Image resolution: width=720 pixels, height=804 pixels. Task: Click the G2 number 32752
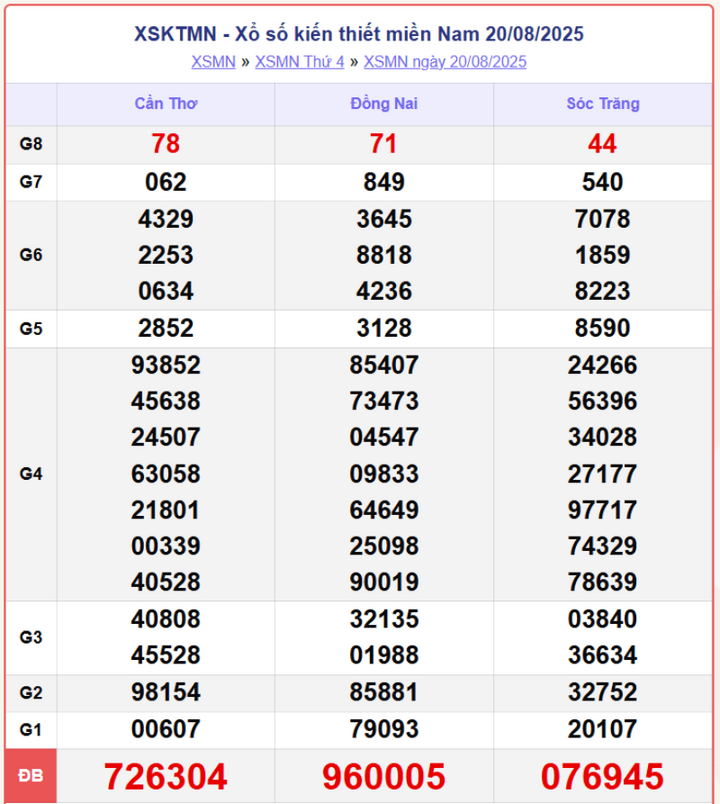(x=603, y=692)
